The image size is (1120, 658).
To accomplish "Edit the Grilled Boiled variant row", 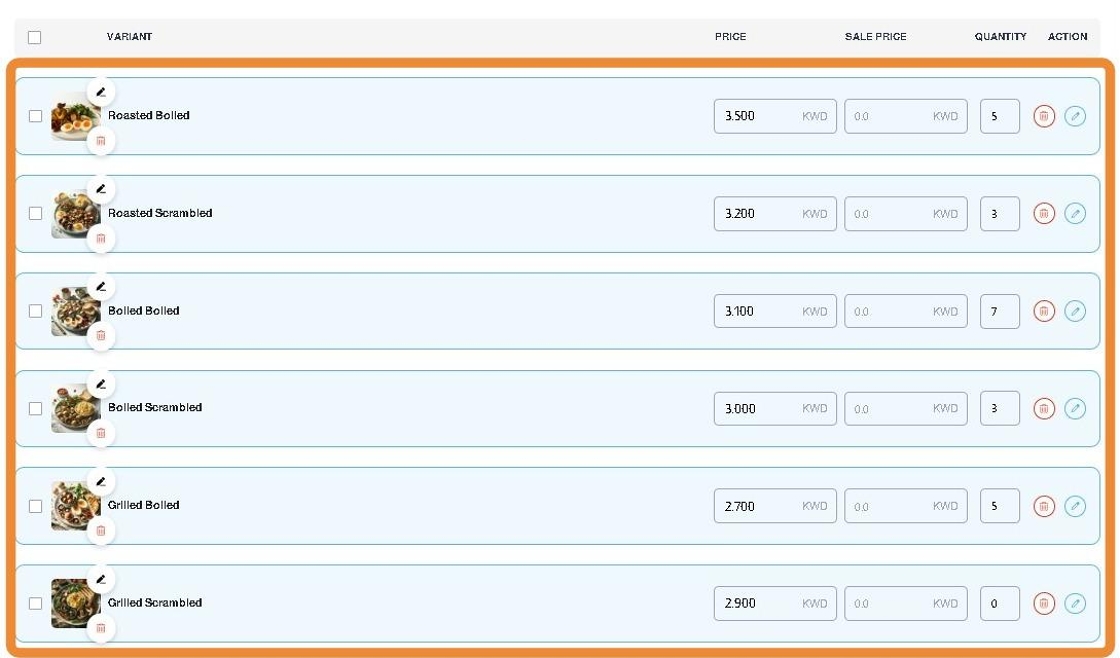I will coord(1075,506).
